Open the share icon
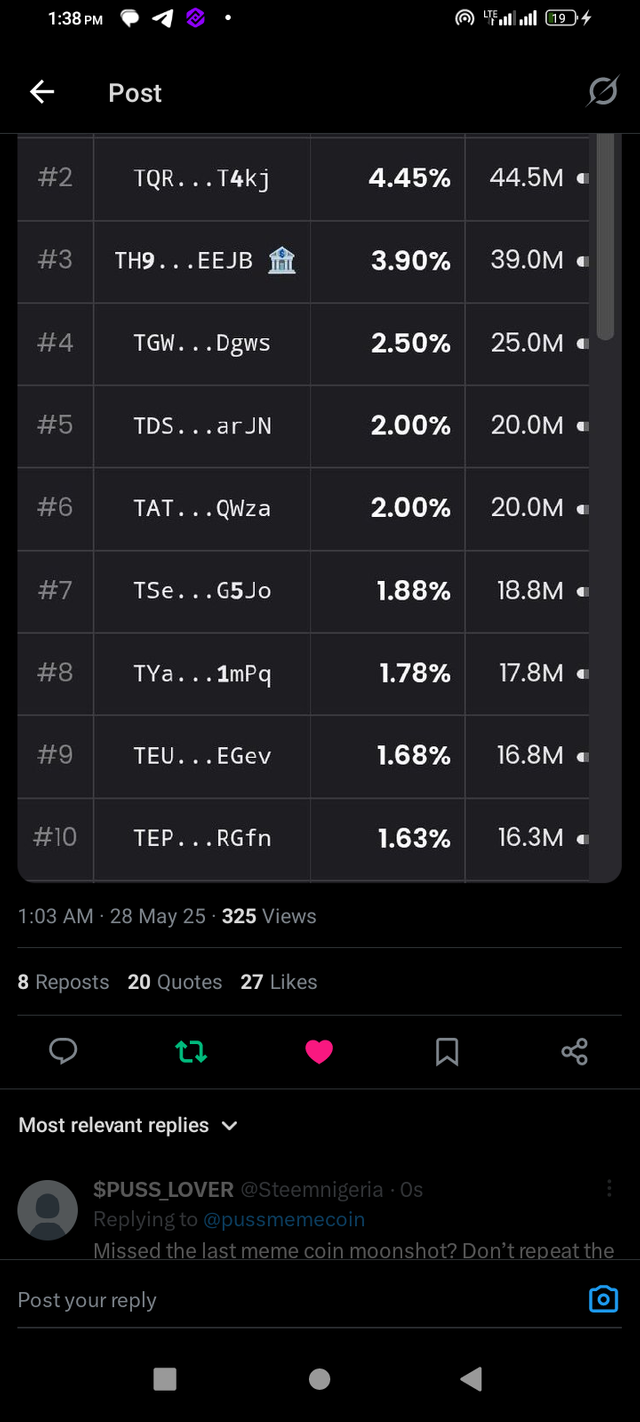The height and width of the screenshot is (1422, 640). 575,1051
